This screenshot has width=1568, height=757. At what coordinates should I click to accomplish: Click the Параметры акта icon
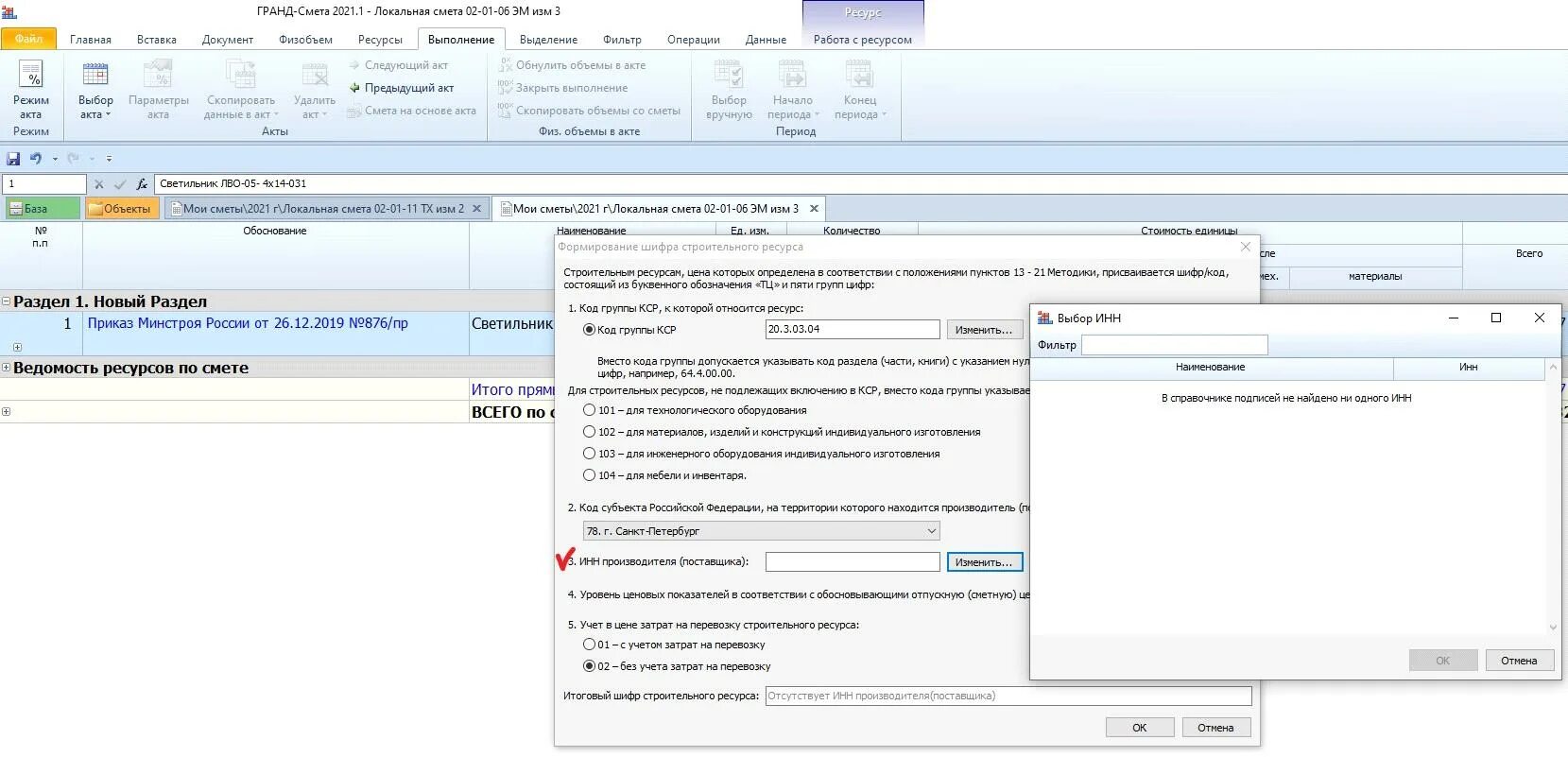(x=158, y=75)
